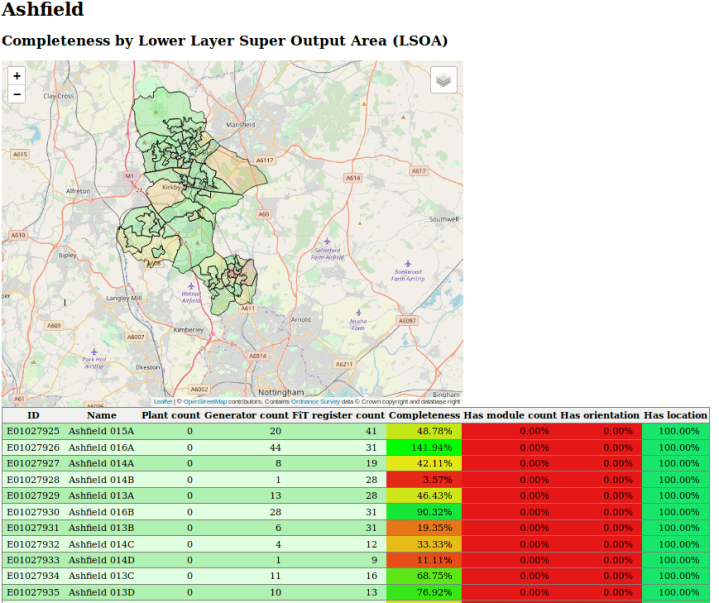This screenshot has width=719, height=603.
Task: Select ID cell E01027934
Action: point(33,576)
